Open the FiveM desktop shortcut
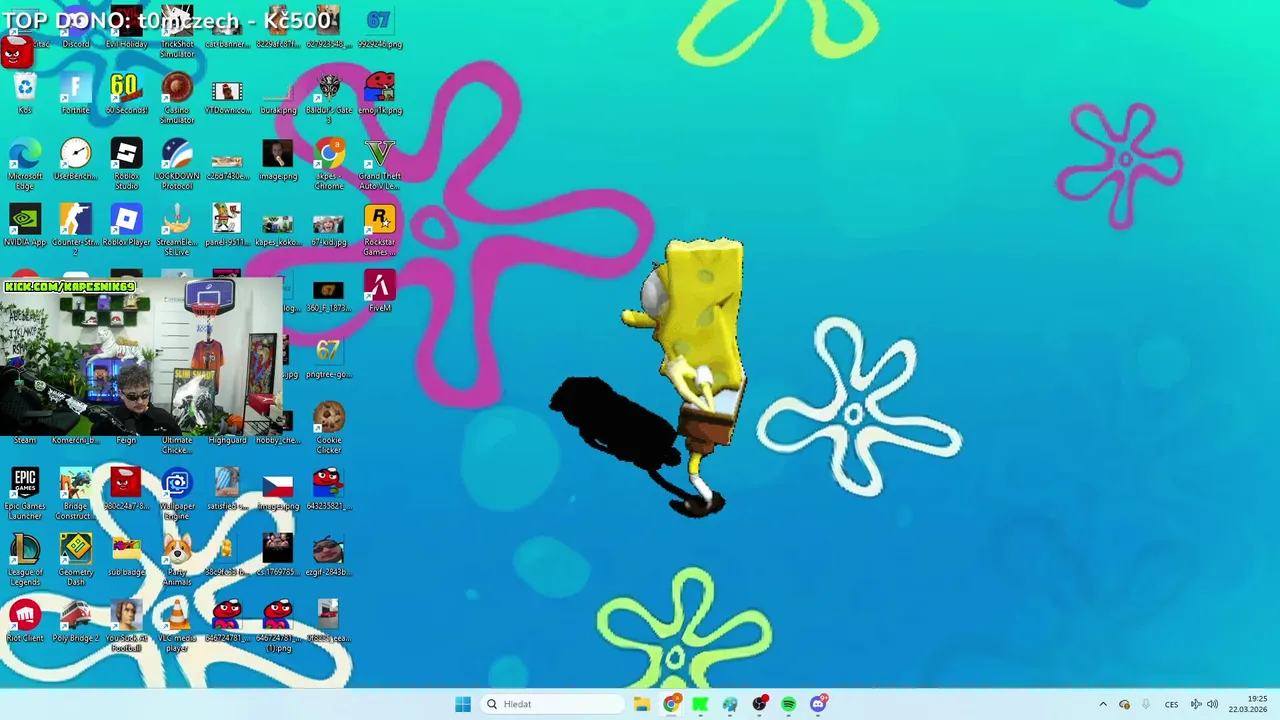 pyautogui.click(x=380, y=292)
